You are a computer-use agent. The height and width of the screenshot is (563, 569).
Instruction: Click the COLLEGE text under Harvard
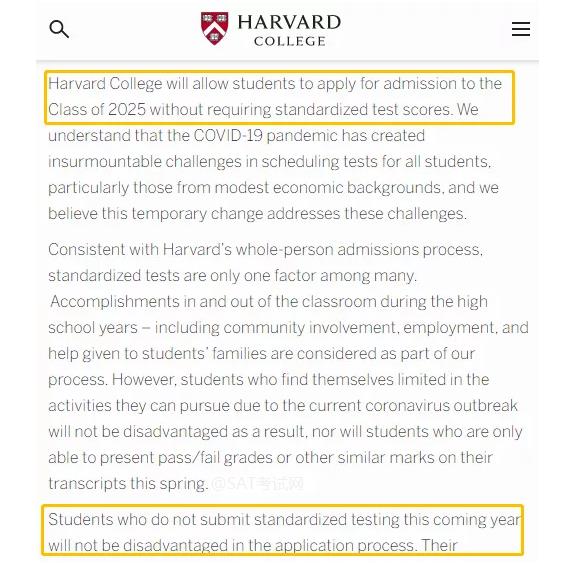290,41
